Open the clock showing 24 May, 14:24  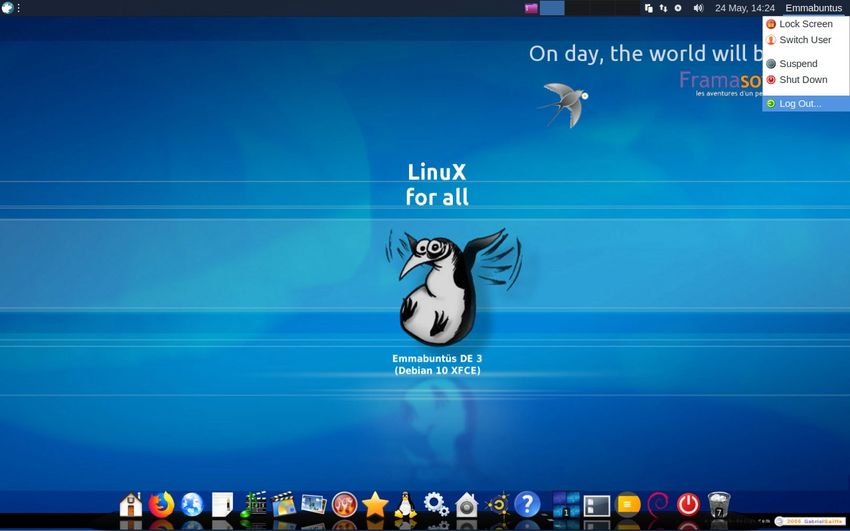tap(744, 8)
